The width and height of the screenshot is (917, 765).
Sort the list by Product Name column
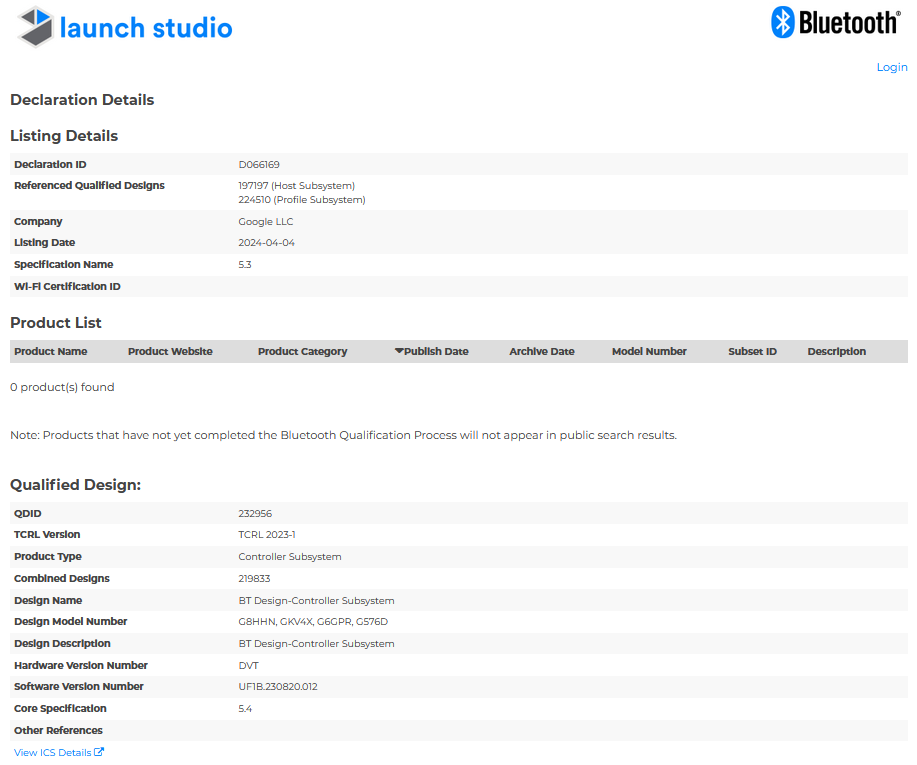[x=50, y=351]
